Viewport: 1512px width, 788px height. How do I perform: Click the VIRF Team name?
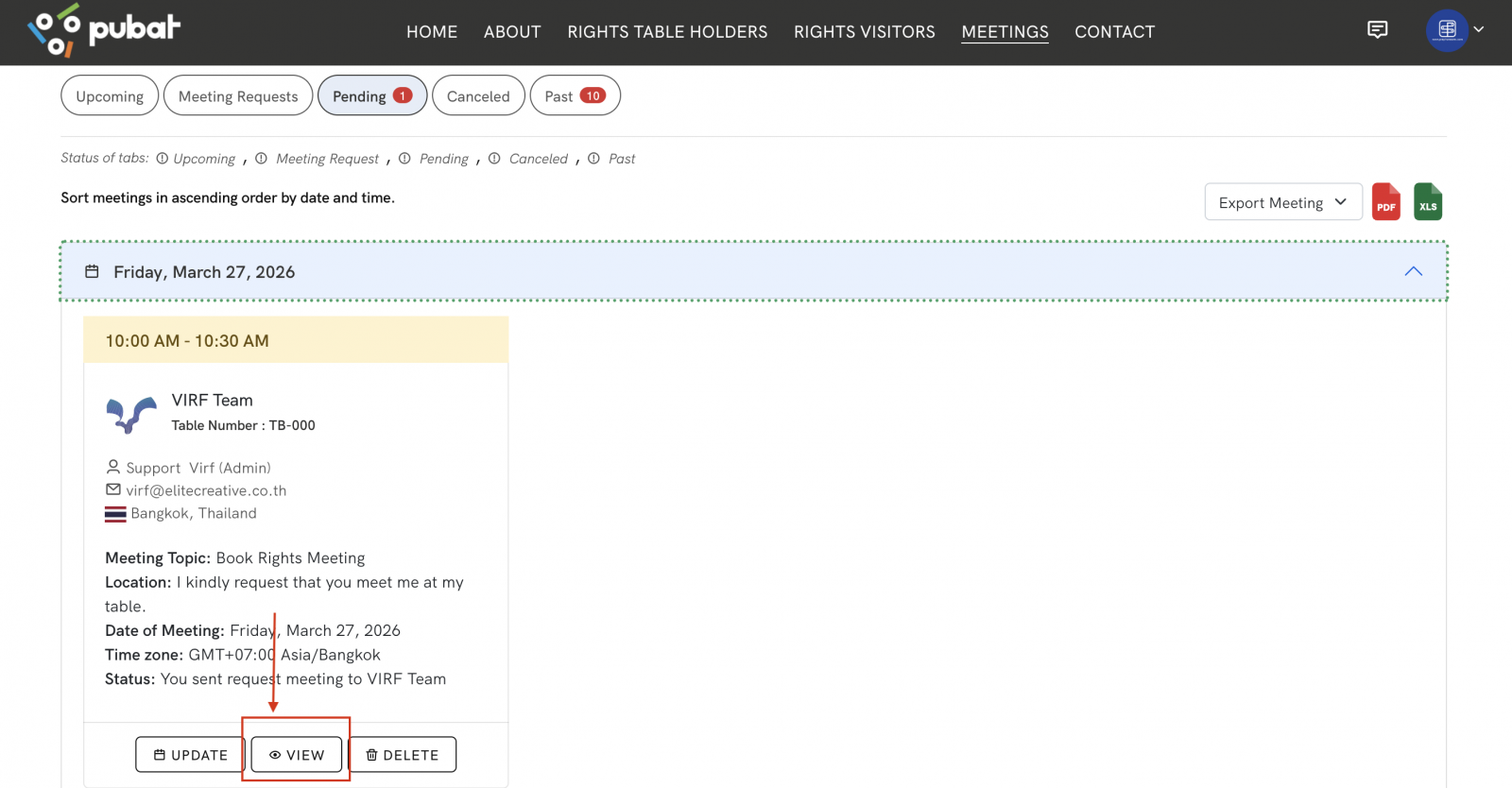click(x=212, y=400)
